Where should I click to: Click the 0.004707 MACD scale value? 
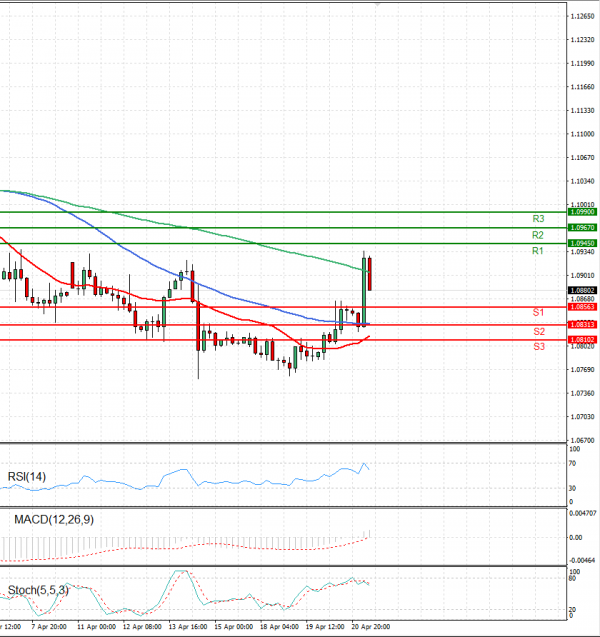click(x=583, y=514)
